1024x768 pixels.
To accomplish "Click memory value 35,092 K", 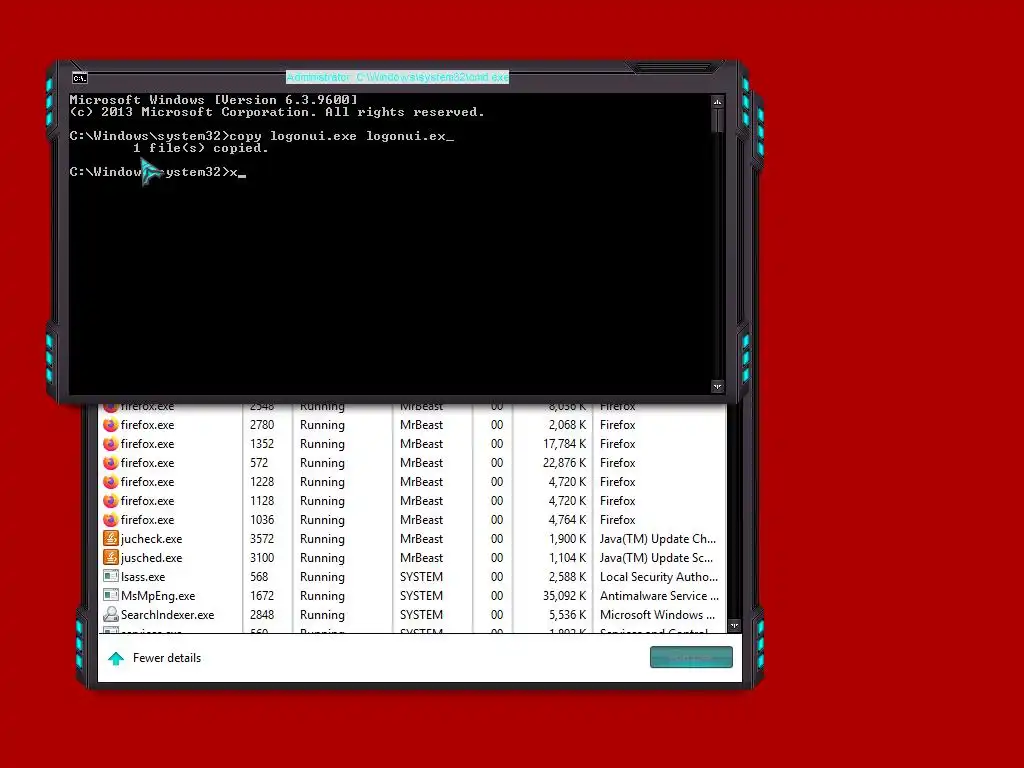I will pos(564,596).
